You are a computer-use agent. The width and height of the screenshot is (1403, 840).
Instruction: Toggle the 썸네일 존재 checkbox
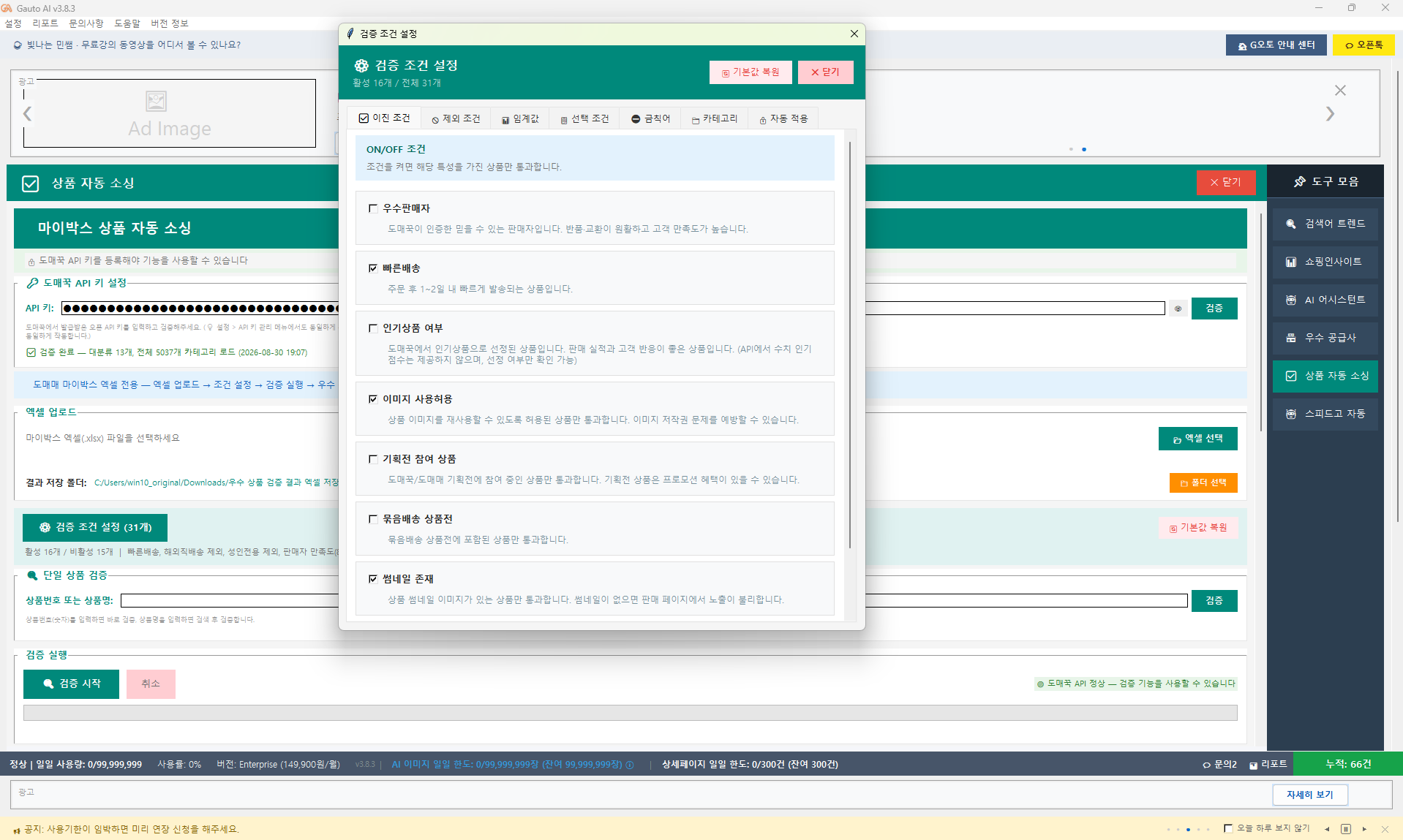tap(373, 579)
